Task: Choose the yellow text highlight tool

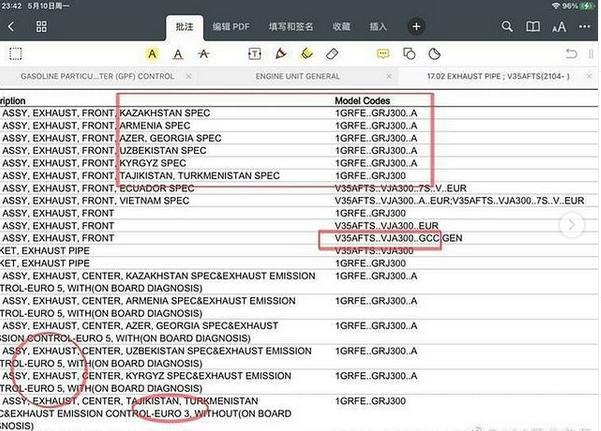Action: (152, 53)
